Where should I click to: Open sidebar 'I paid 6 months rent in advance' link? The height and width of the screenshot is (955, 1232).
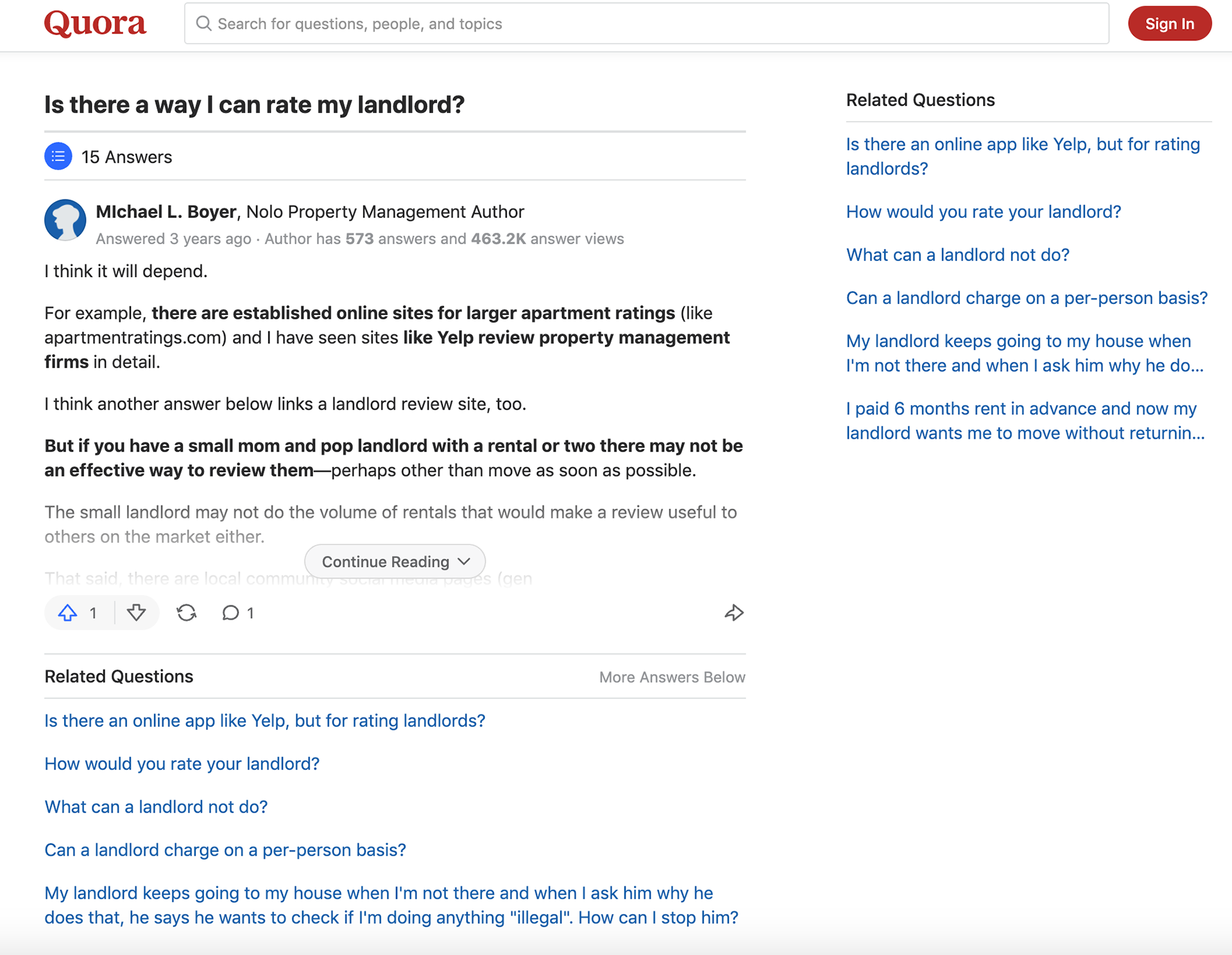(x=1025, y=421)
